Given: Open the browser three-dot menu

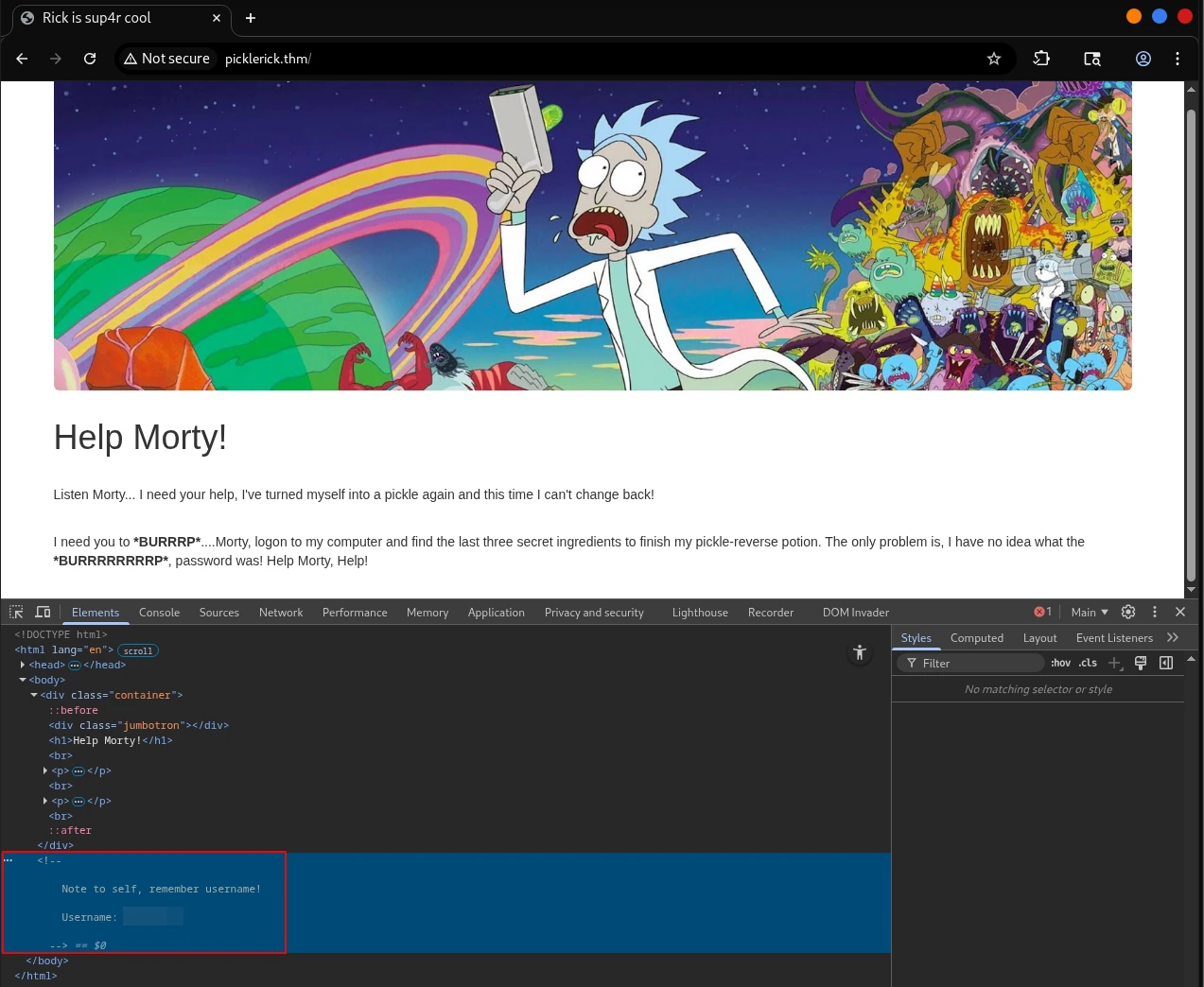Looking at the screenshot, I should [x=1178, y=59].
